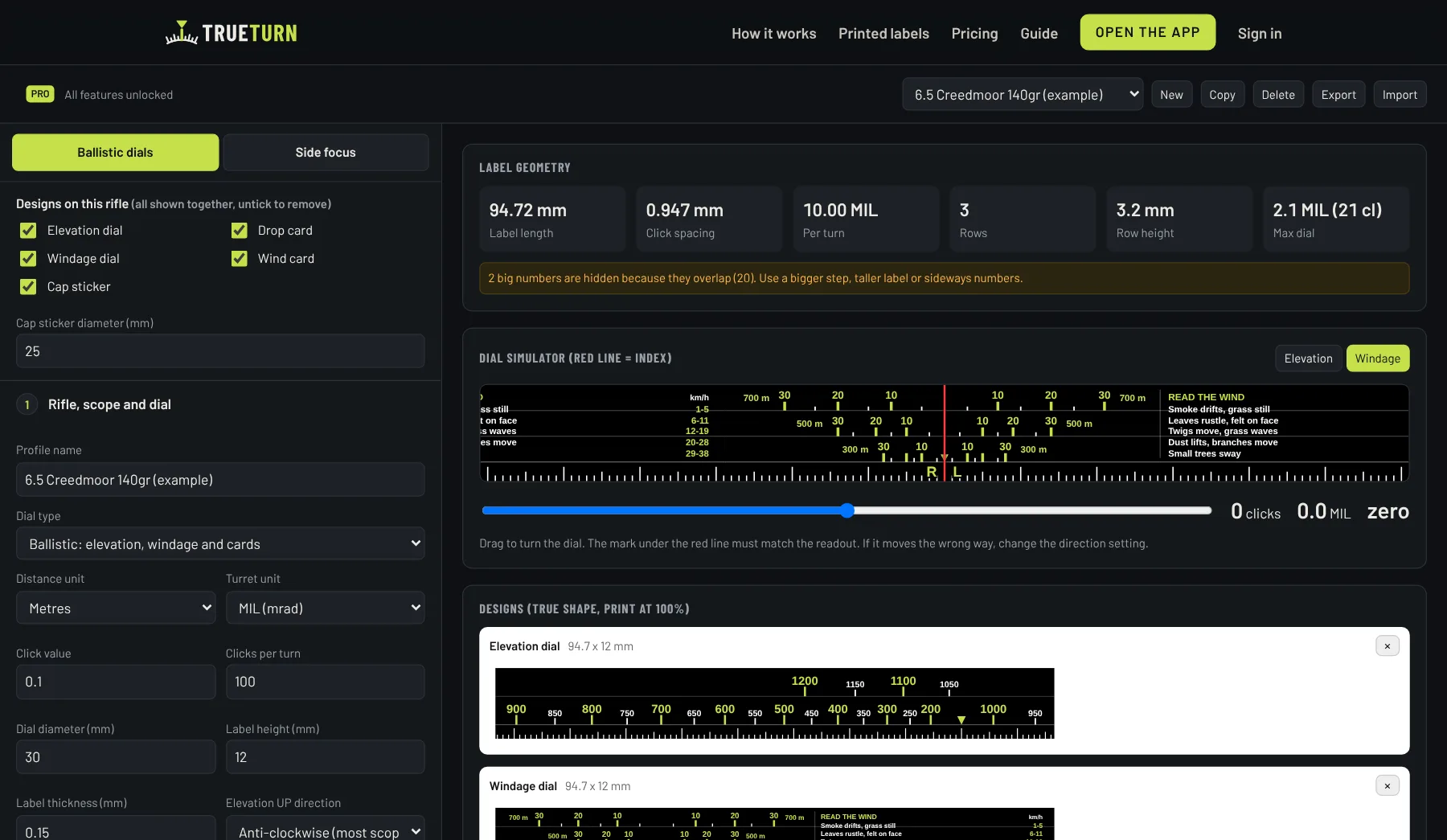This screenshot has height=840, width=1447.
Task: Click the Sign in link
Action: click(1260, 33)
